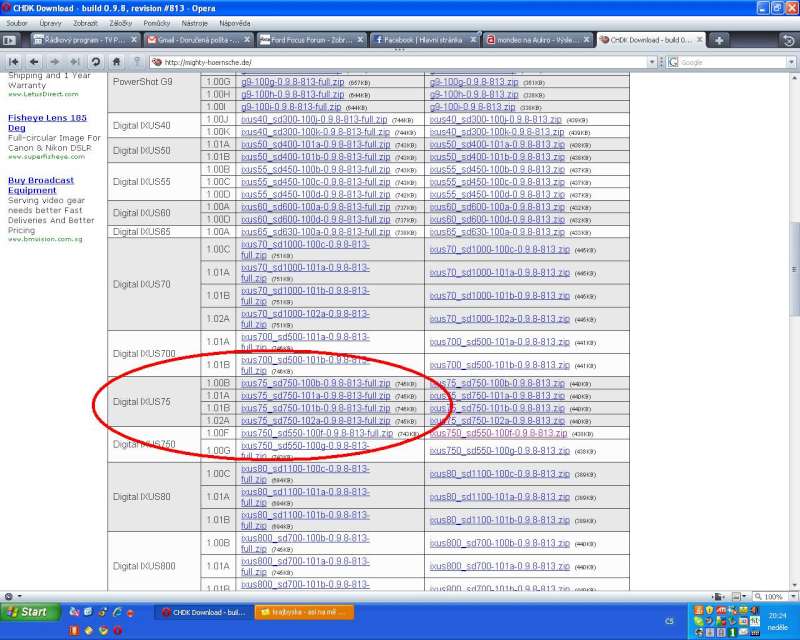This screenshot has height=640, width=800.
Task: Click the Rewind navigation button
Action: point(14,61)
